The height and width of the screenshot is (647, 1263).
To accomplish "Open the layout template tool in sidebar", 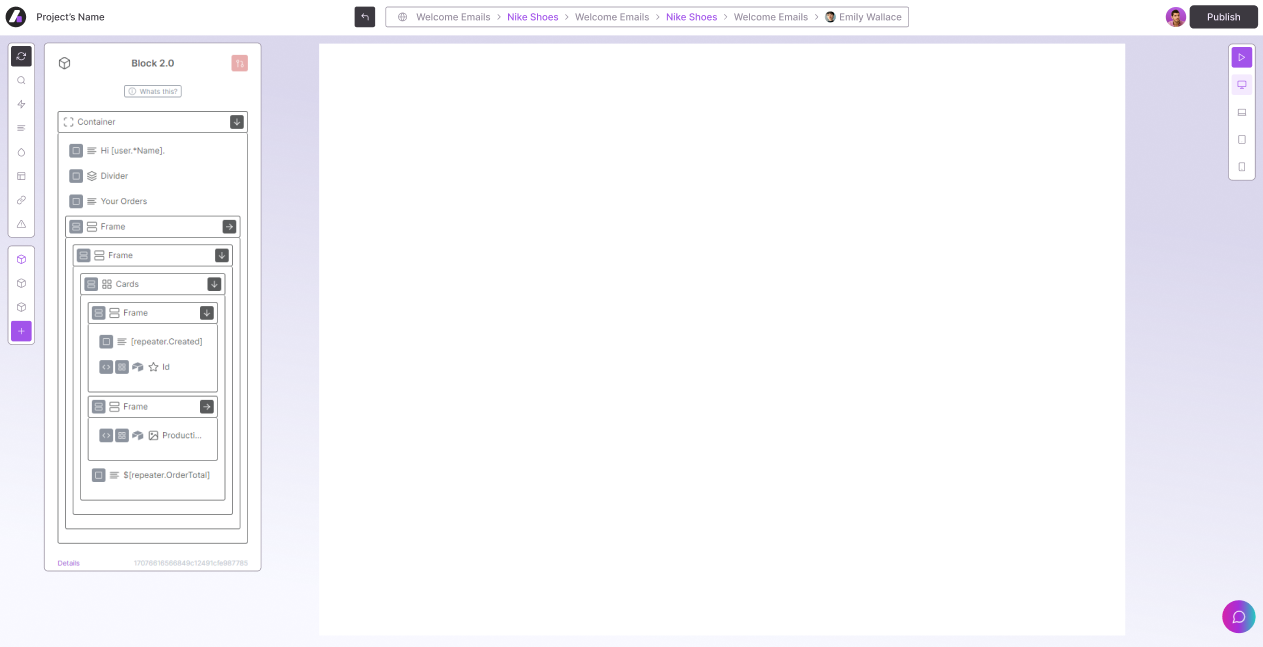I will (x=21, y=176).
